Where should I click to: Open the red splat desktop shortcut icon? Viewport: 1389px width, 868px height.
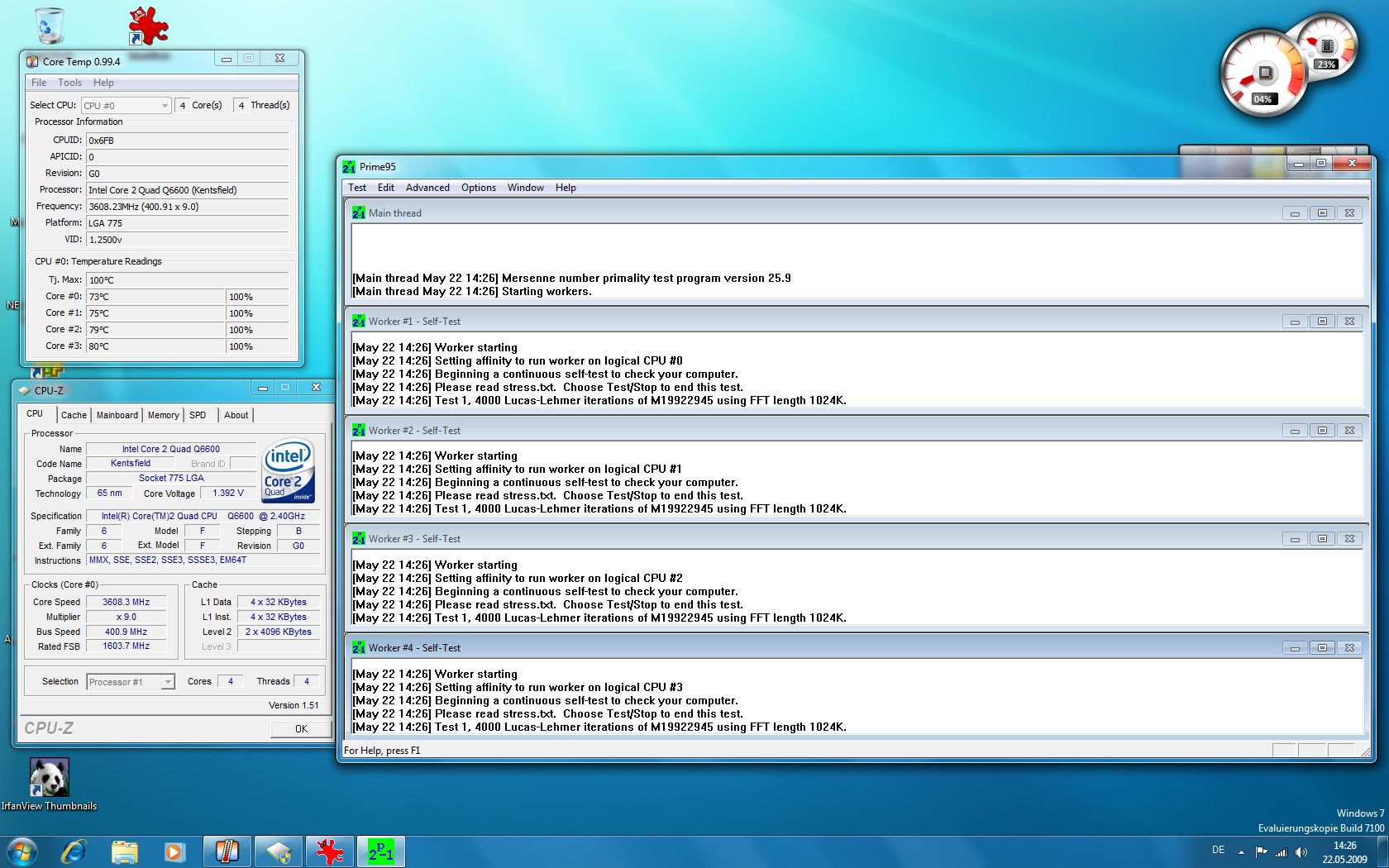149,26
